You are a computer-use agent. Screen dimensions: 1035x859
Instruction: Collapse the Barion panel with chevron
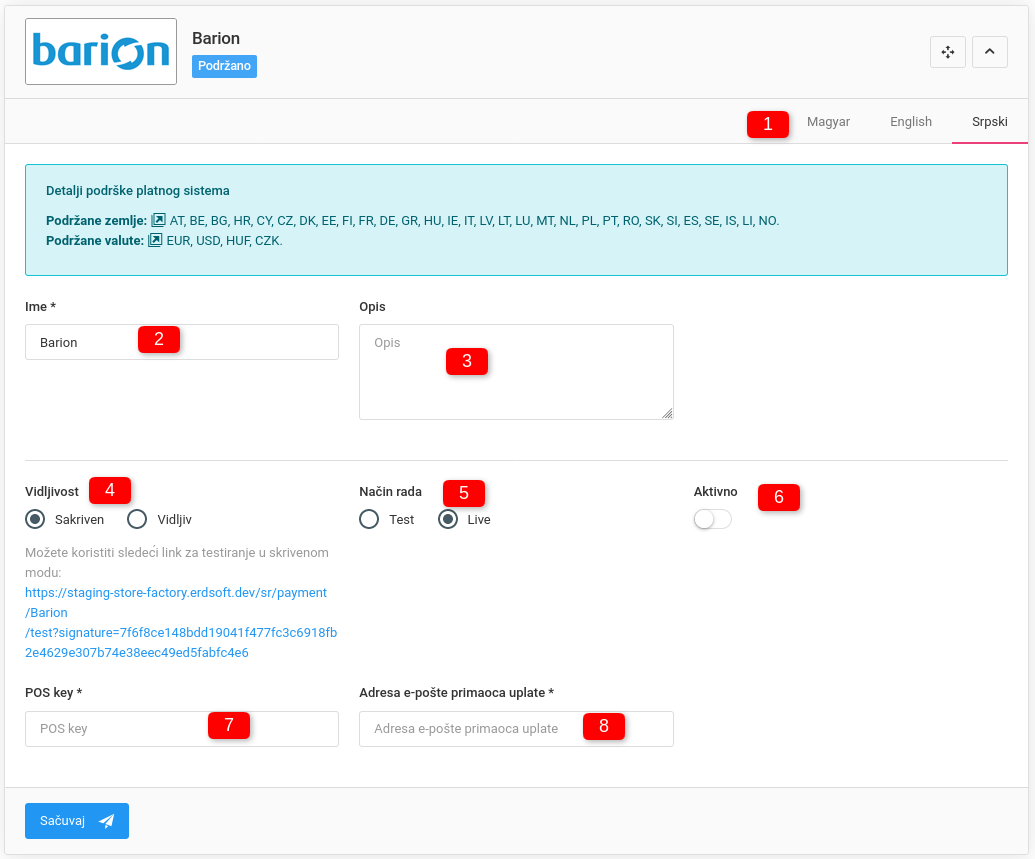(989, 52)
